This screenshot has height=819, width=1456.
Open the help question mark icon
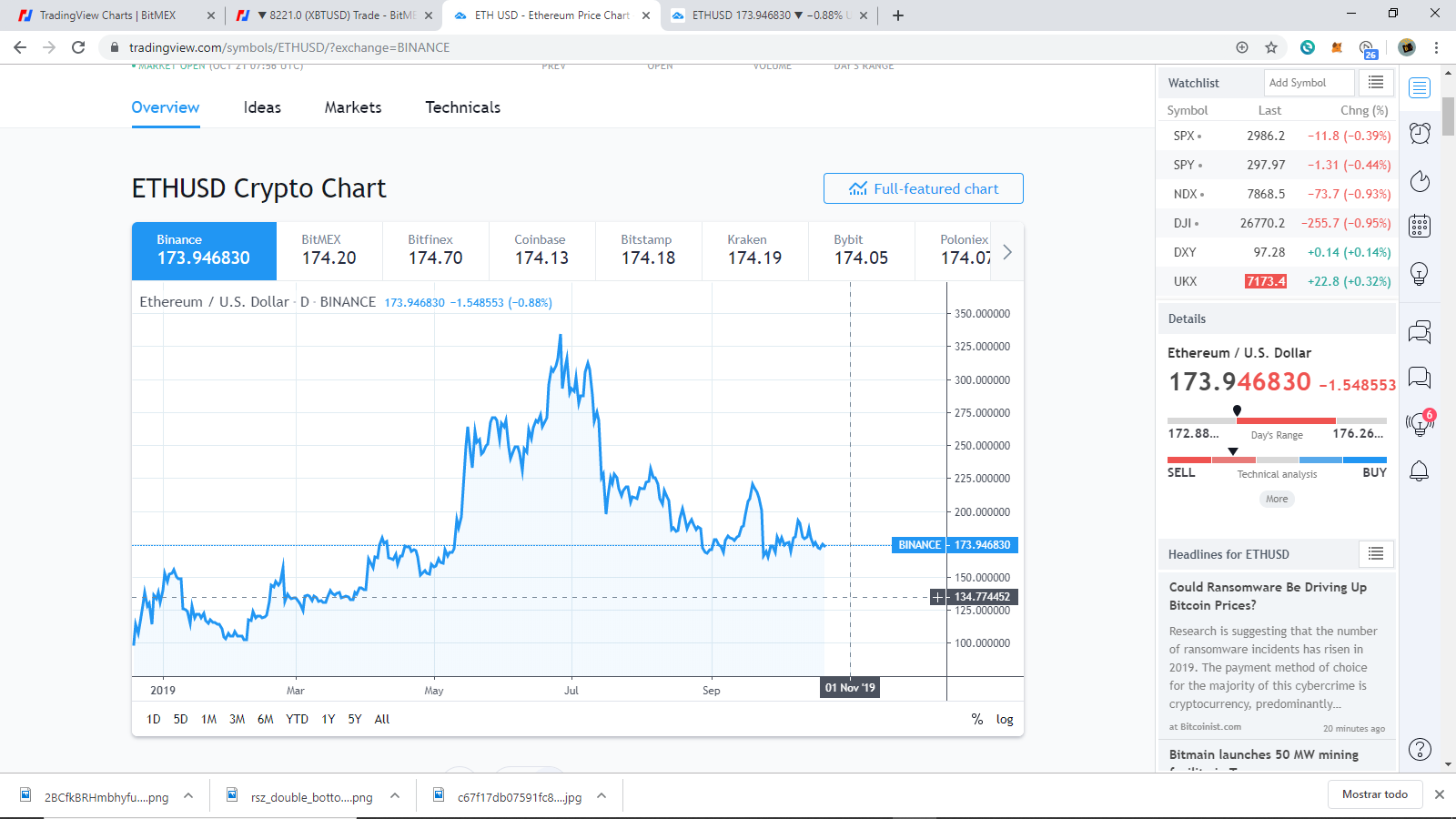click(1420, 749)
